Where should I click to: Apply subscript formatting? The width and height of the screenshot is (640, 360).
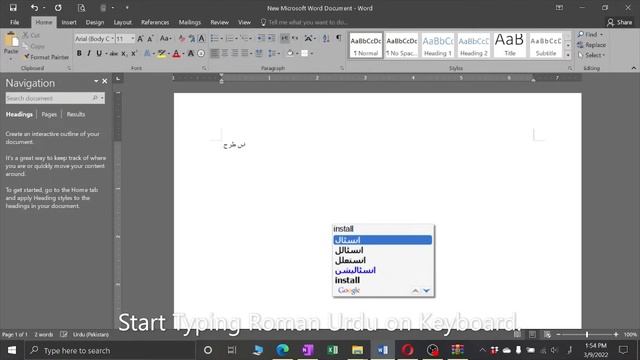(x=124, y=53)
